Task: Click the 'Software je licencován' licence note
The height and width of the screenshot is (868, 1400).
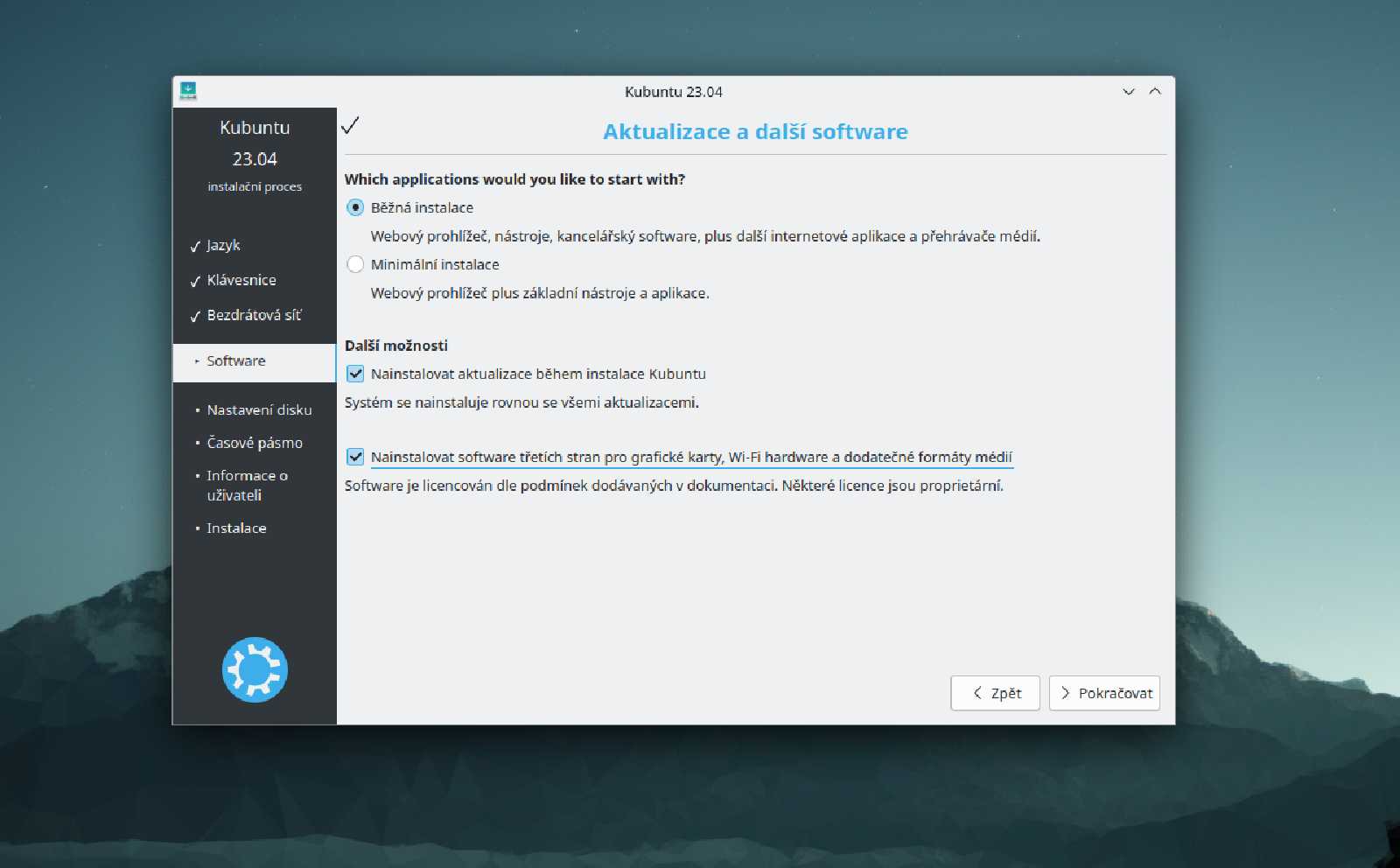Action: (x=674, y=486)
